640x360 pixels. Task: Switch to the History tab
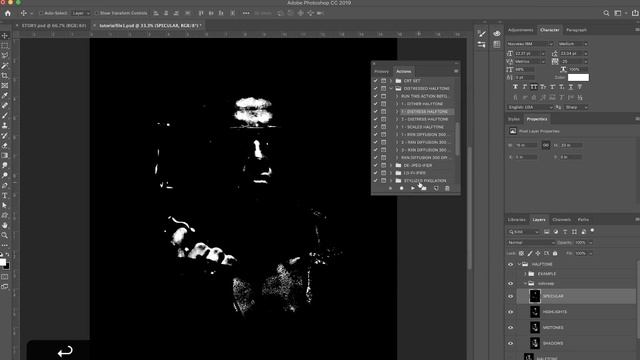coord(382,71)
